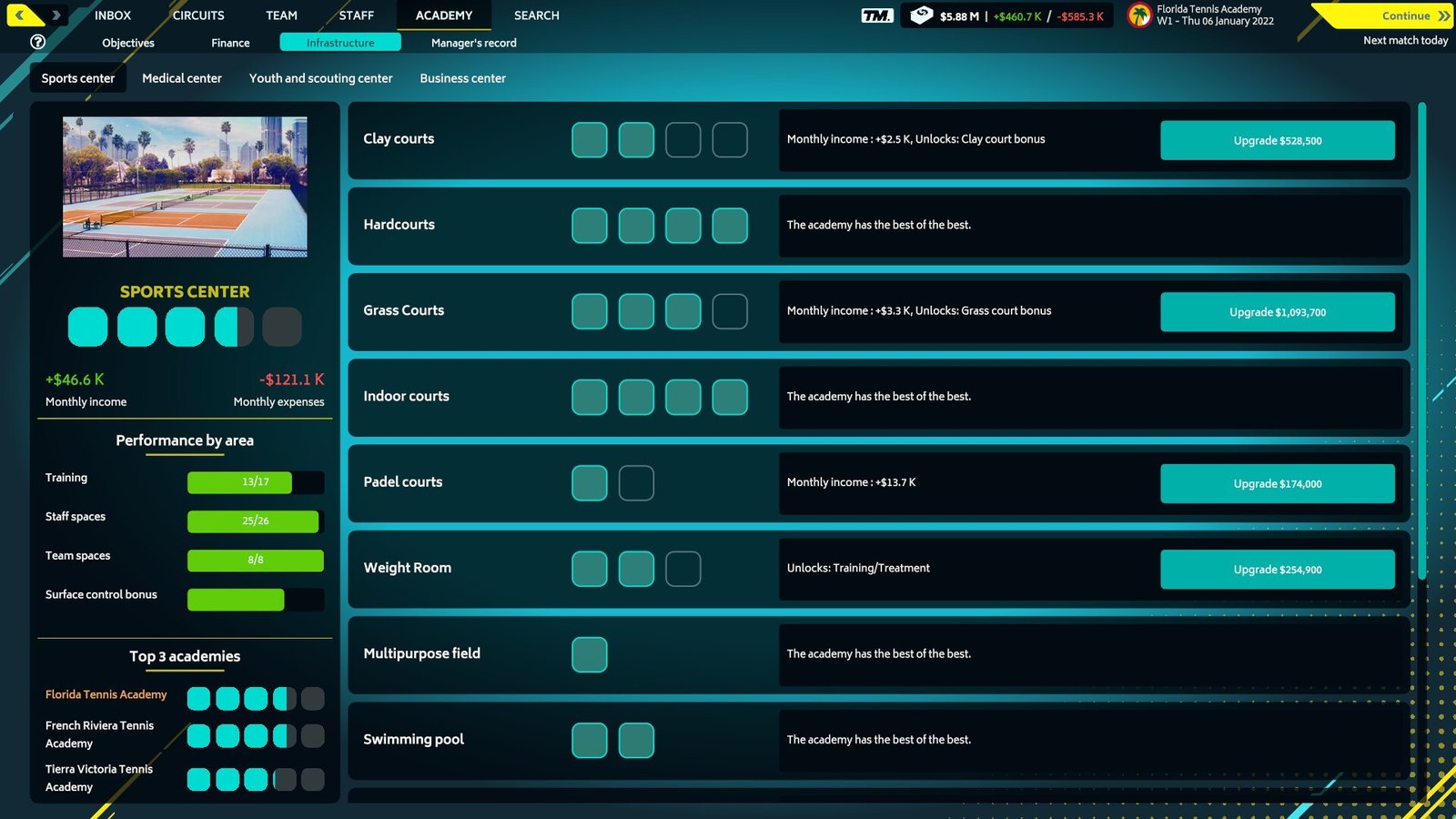Click the yellow back navigation arrow
This screenshot has width=1456, height=819.
pyautogui.click(x=21, y=15)
